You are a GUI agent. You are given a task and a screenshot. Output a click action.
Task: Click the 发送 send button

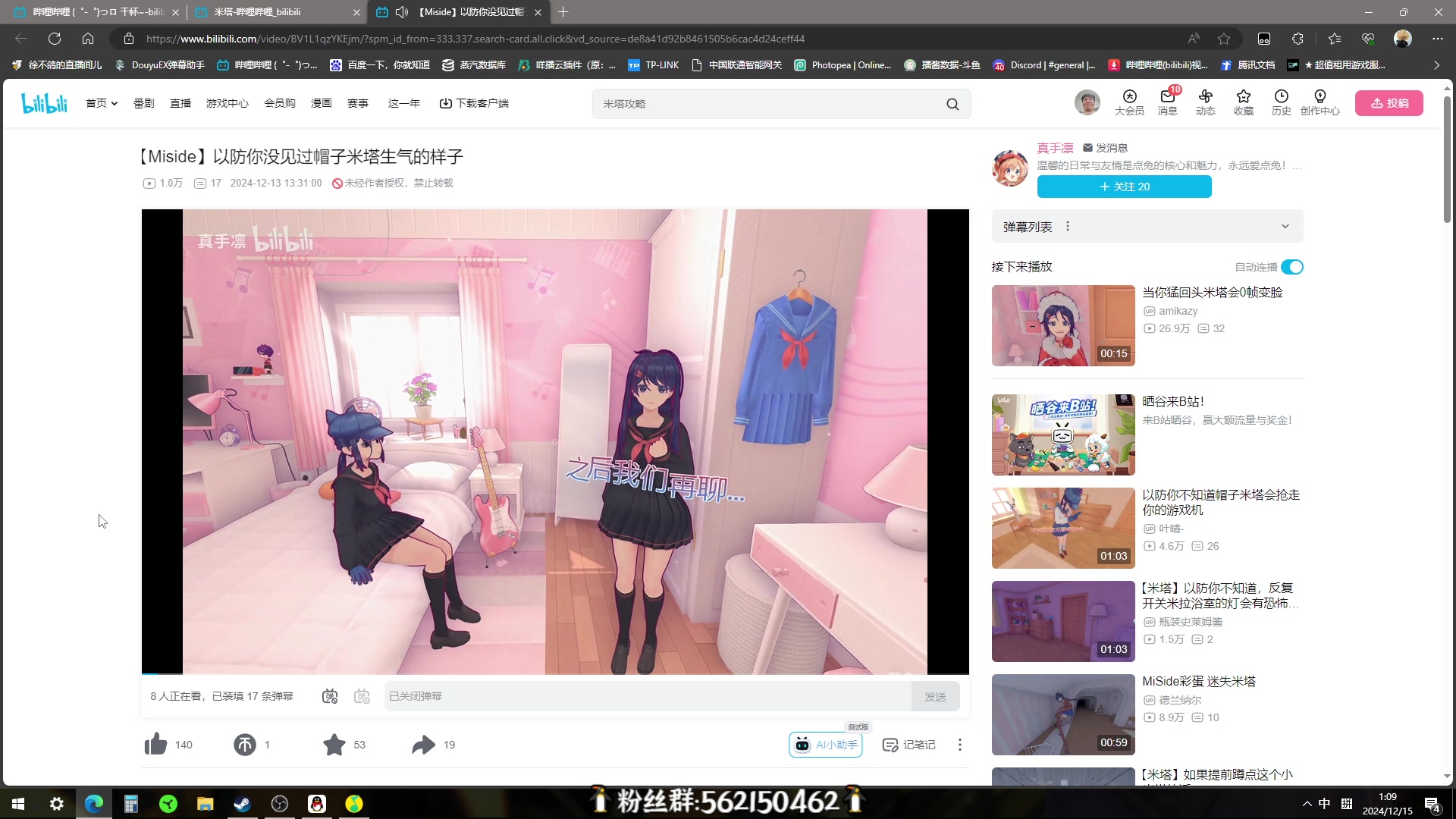[935, 696]
